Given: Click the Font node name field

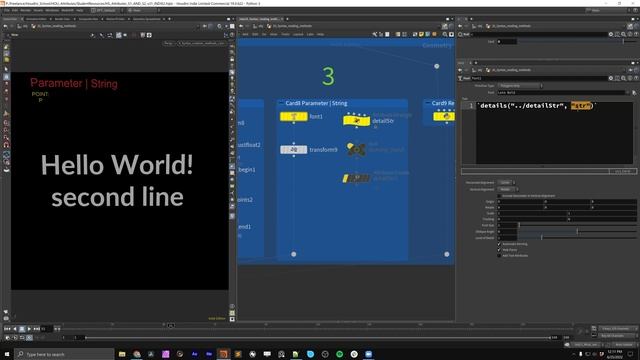Looking at the screenshot, I should tap(539, 78).
